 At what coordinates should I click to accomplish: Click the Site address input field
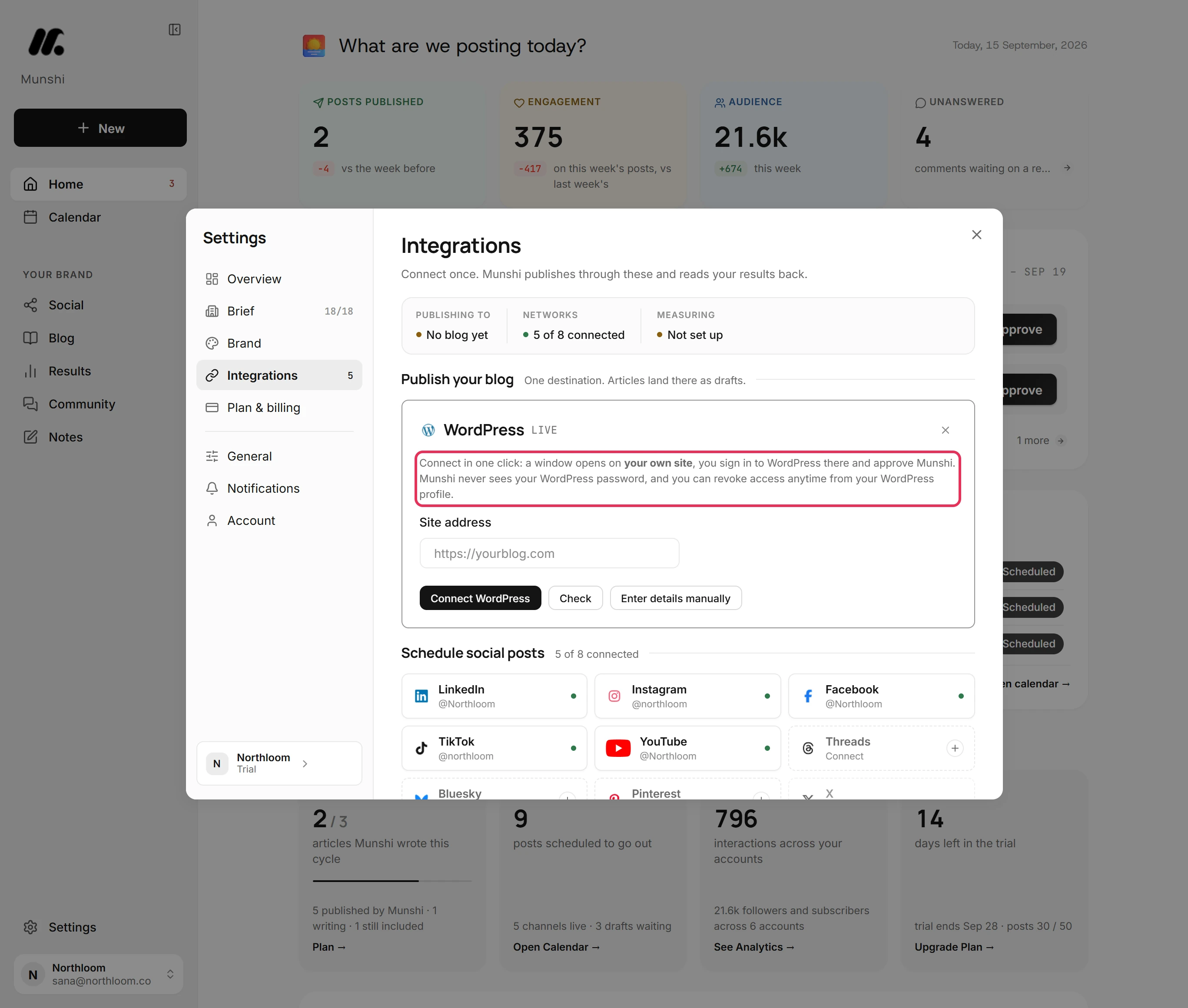pos(549,553)
